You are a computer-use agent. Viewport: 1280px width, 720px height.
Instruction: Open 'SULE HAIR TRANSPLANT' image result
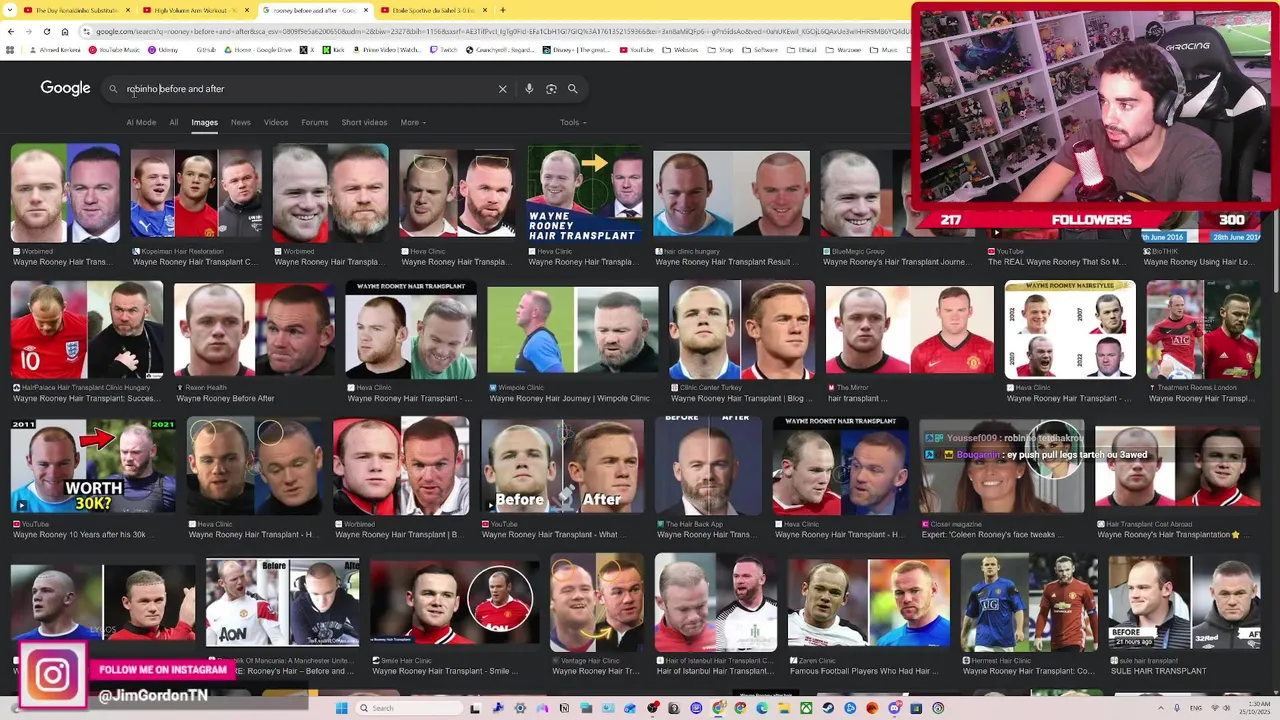click(1185, 603)
